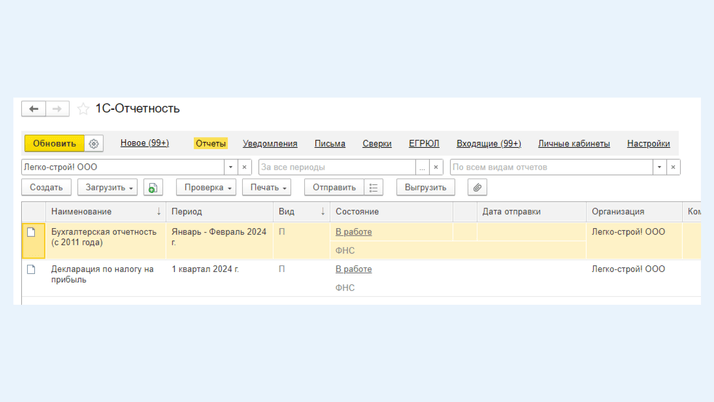Click the paperclip attachment icon

[x=477, y=188]
